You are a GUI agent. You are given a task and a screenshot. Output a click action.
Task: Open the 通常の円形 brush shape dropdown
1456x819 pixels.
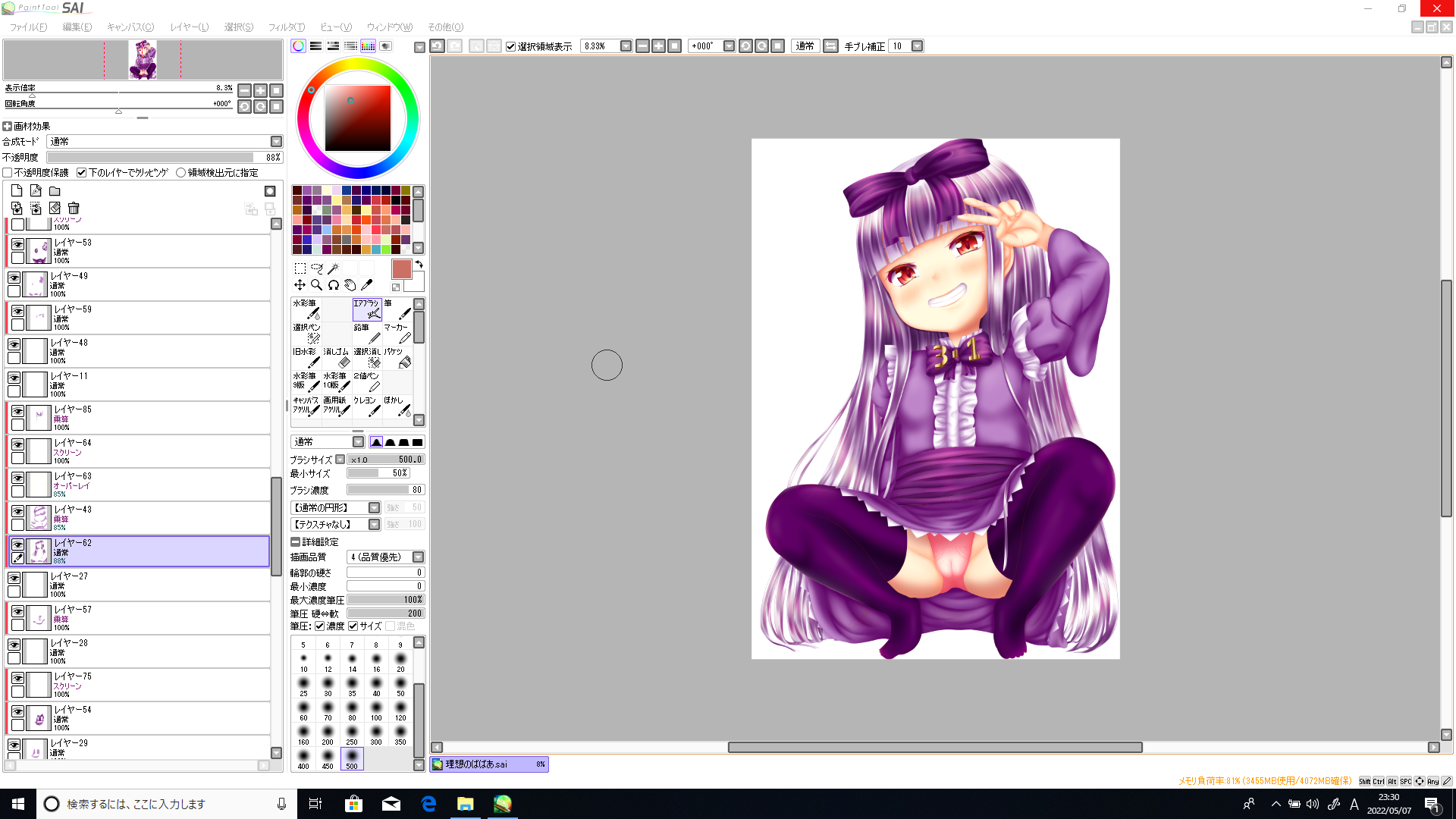click(374, 508)
